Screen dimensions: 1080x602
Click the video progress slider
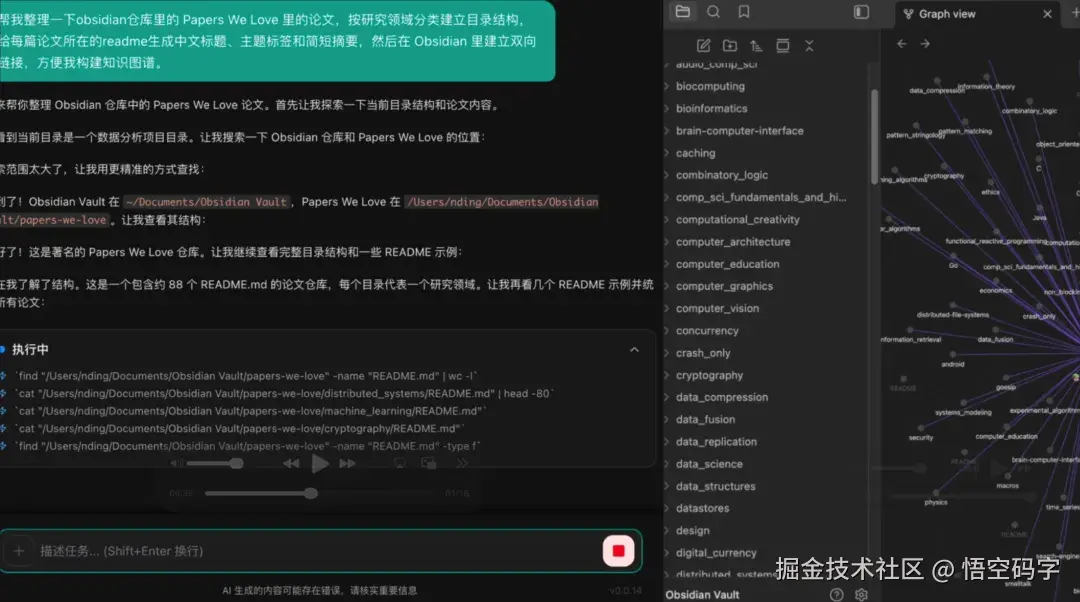(310, 492)
